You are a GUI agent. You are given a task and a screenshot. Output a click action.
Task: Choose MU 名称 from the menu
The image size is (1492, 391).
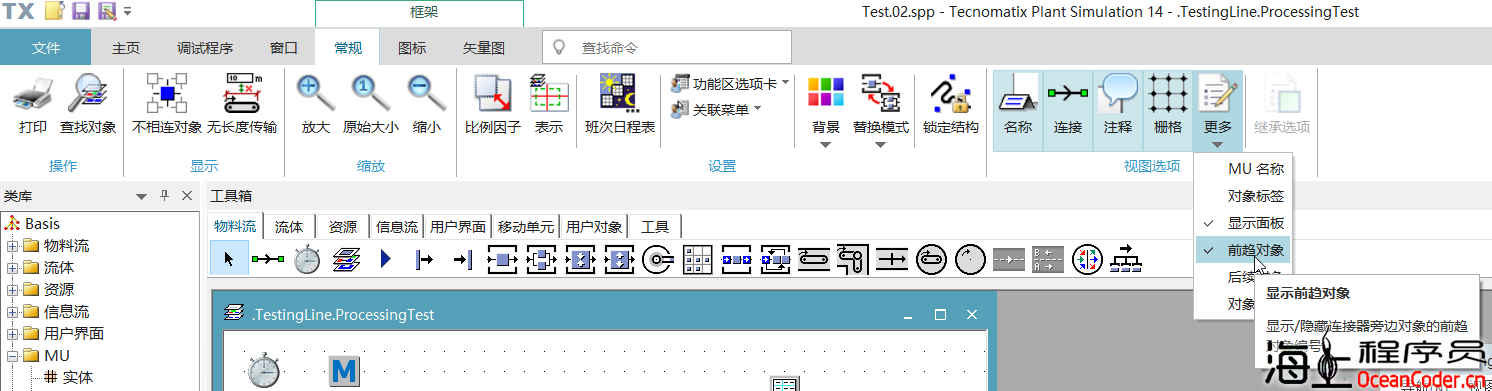1256,169
